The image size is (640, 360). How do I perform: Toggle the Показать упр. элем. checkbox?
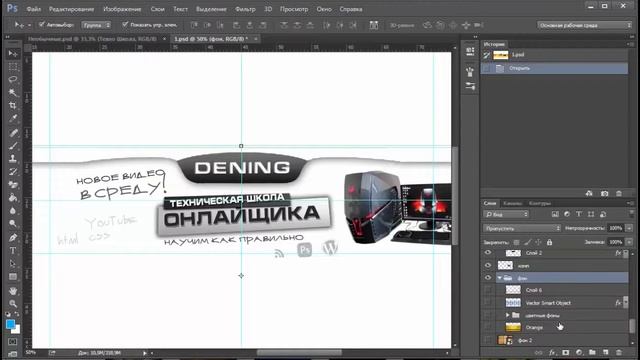pos(125,24)
